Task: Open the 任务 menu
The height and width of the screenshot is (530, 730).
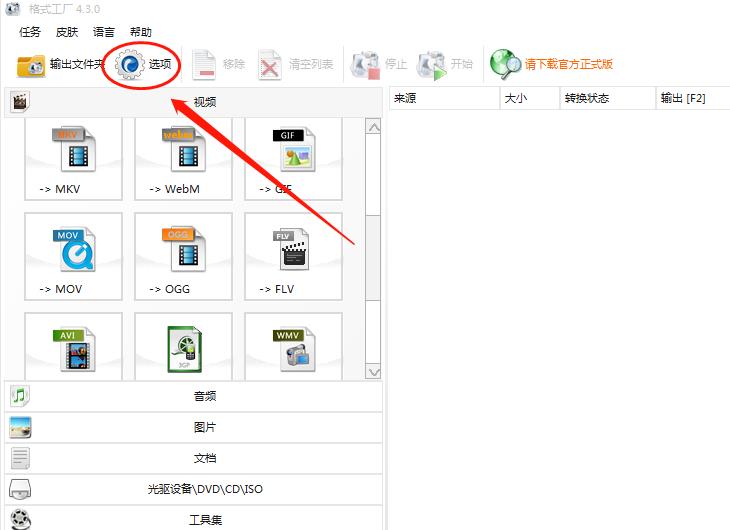Action: (30, 32)
